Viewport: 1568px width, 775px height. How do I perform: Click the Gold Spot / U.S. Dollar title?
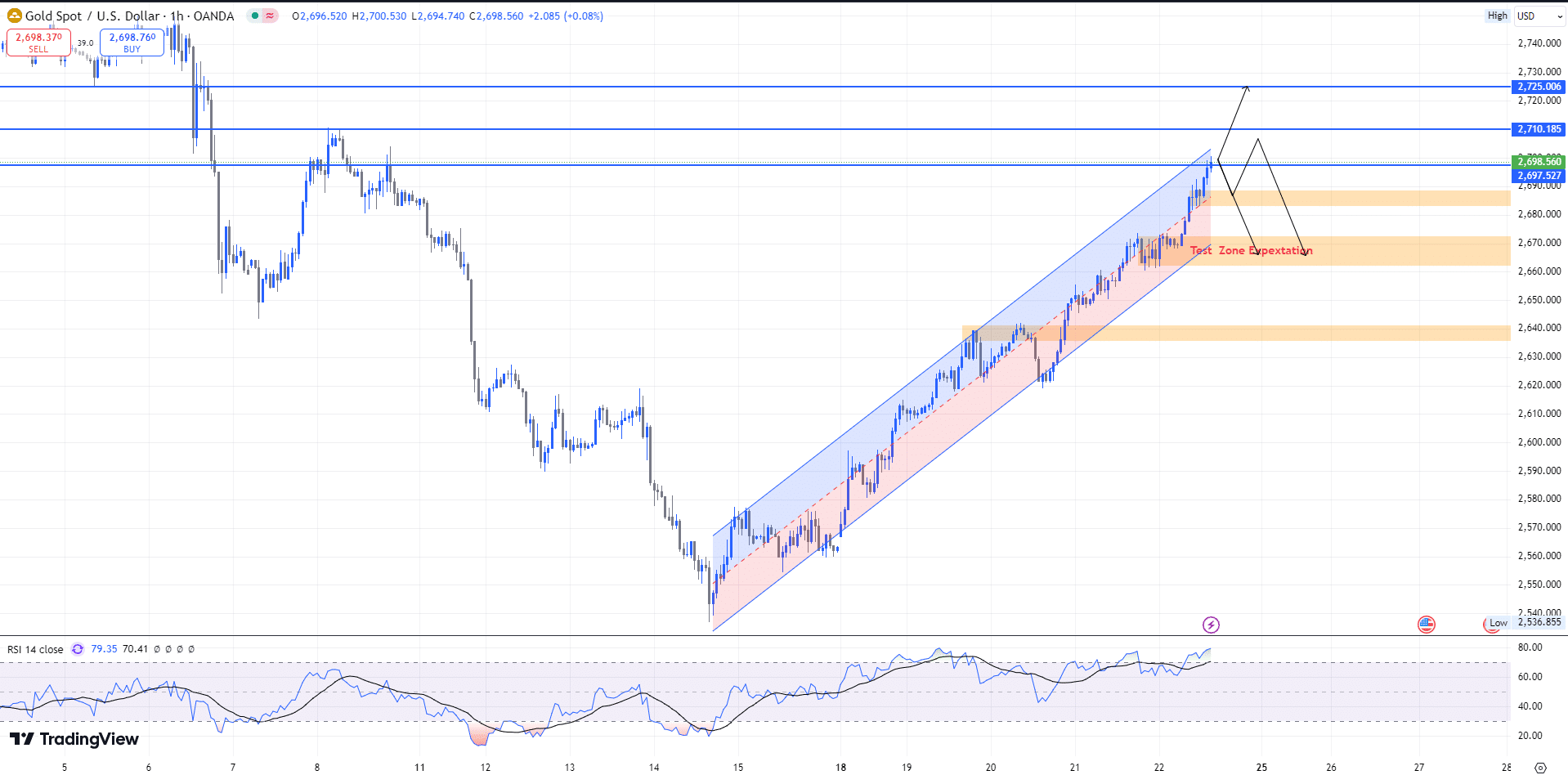coord(90,16)
